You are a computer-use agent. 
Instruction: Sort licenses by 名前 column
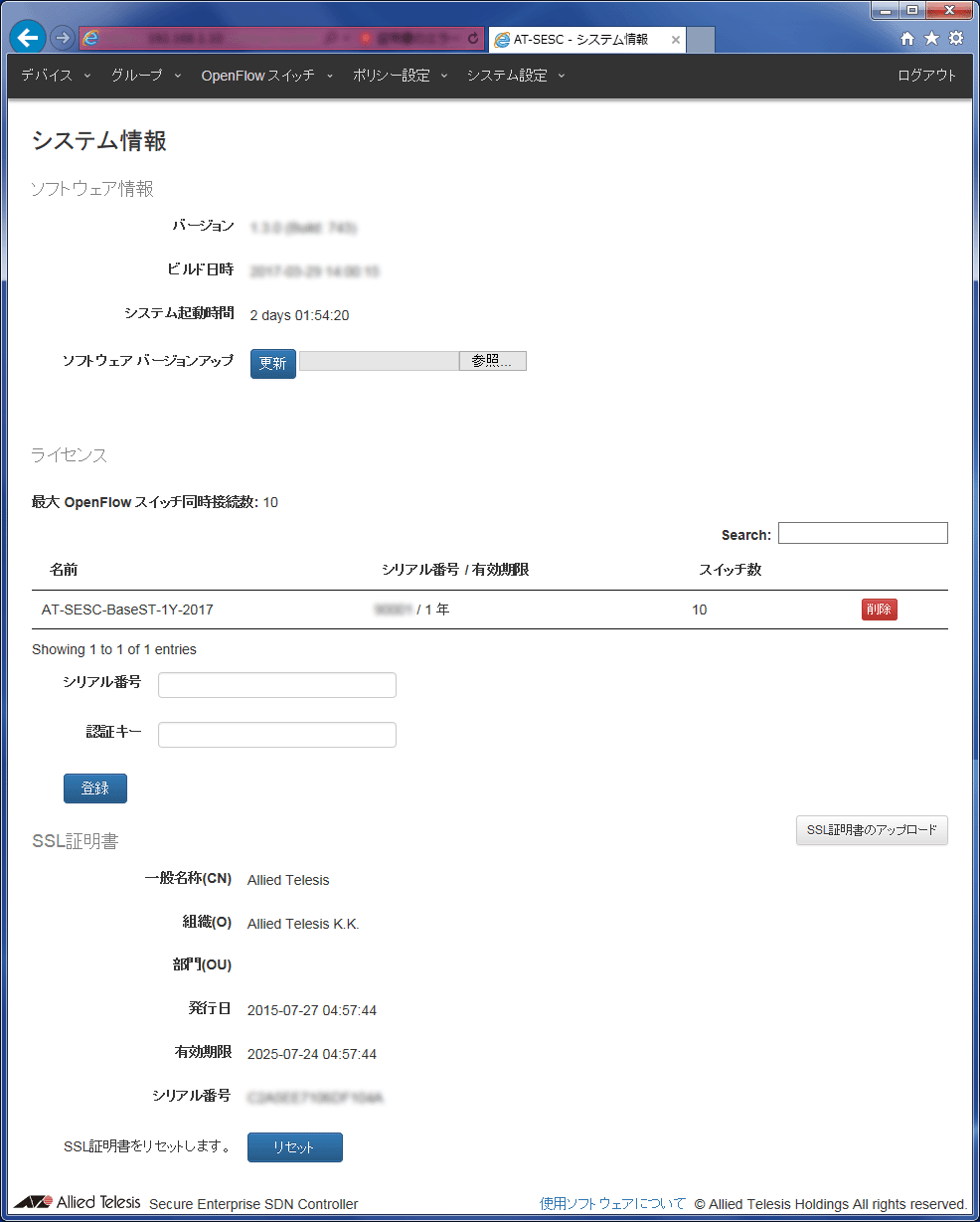point(64,570)
